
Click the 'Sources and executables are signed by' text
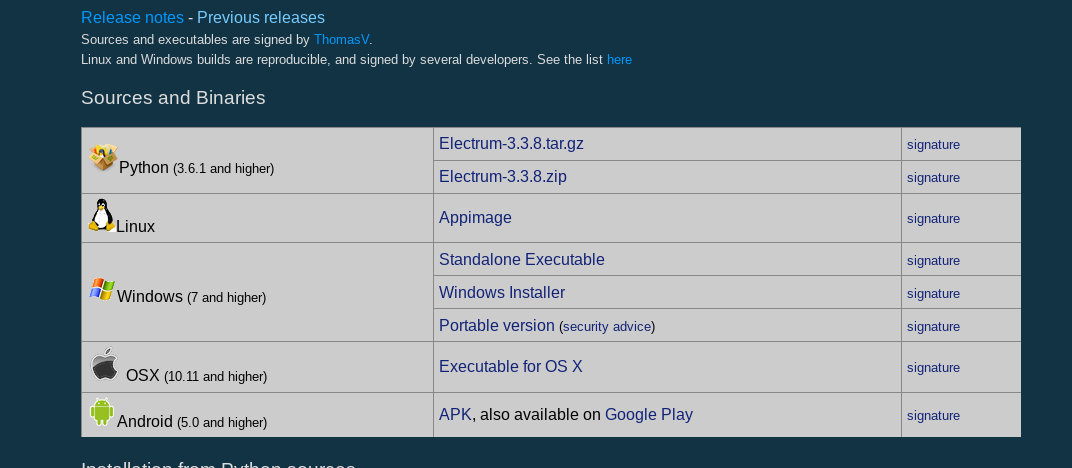196,40
